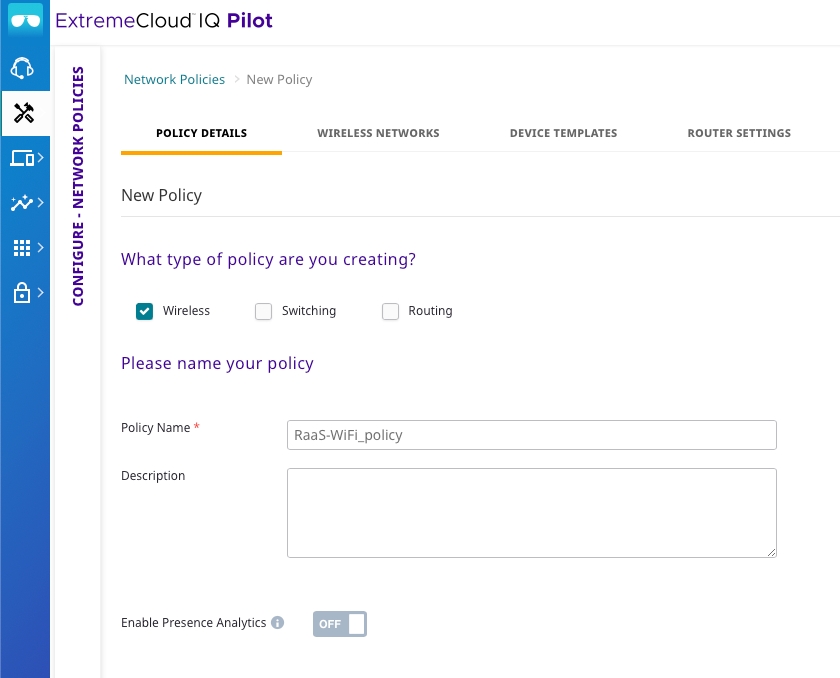This screenshot has height=678, width=840.
Task: Expand the devices menu chevron arrow
Action: point(41,158)
